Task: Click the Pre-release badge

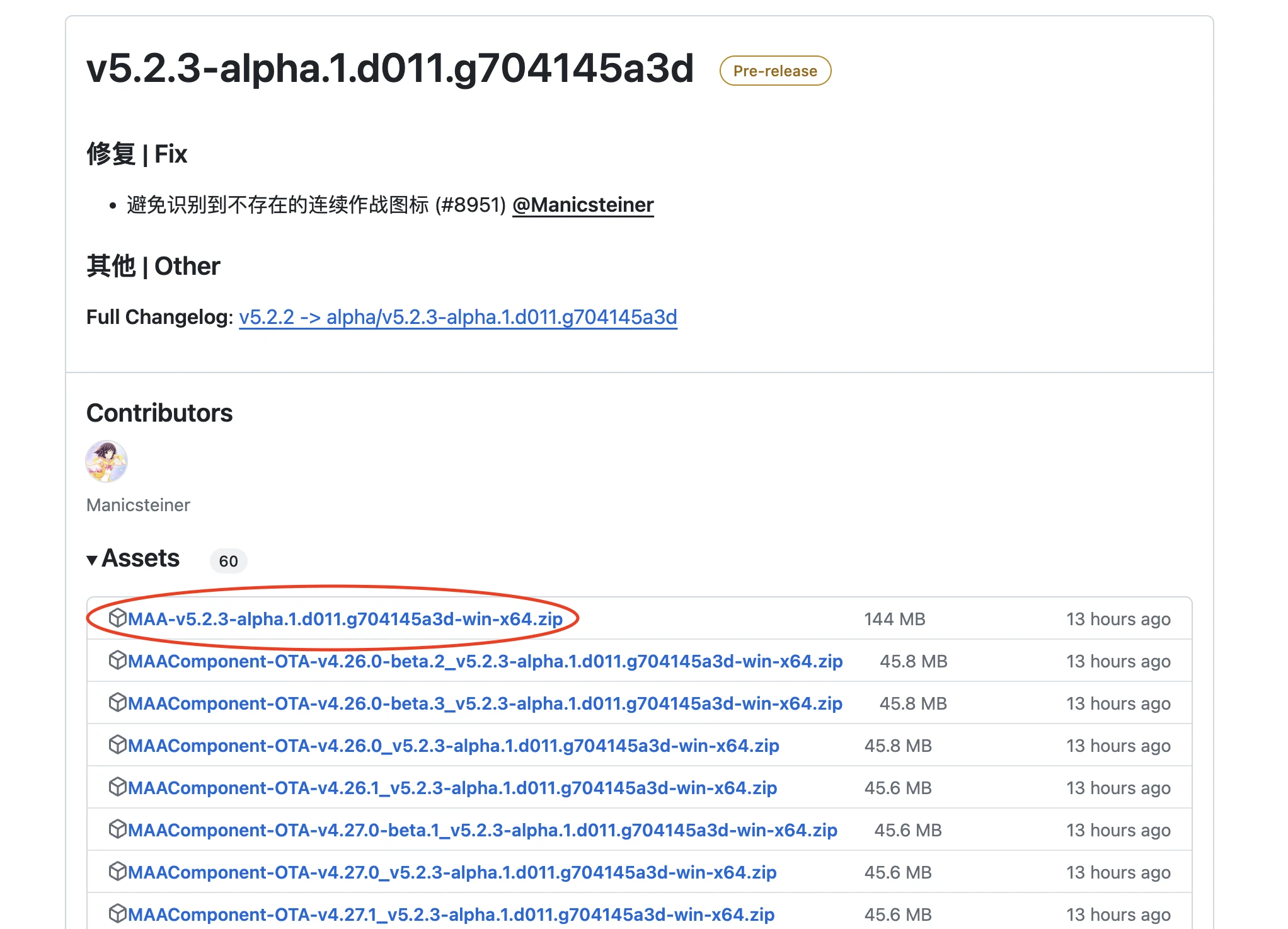Action: [775, 71]
